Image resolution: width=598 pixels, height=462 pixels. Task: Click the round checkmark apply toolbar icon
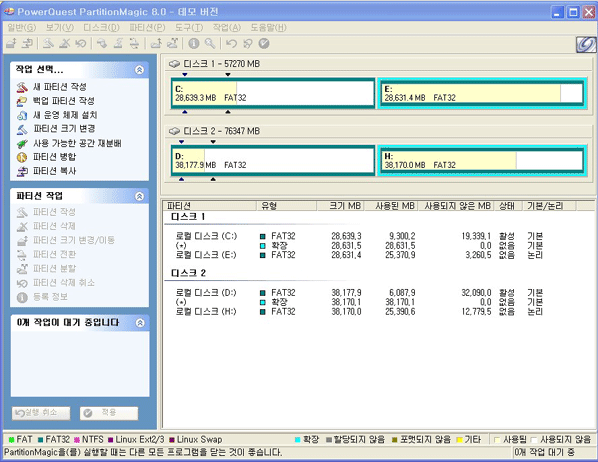point(264,43)
